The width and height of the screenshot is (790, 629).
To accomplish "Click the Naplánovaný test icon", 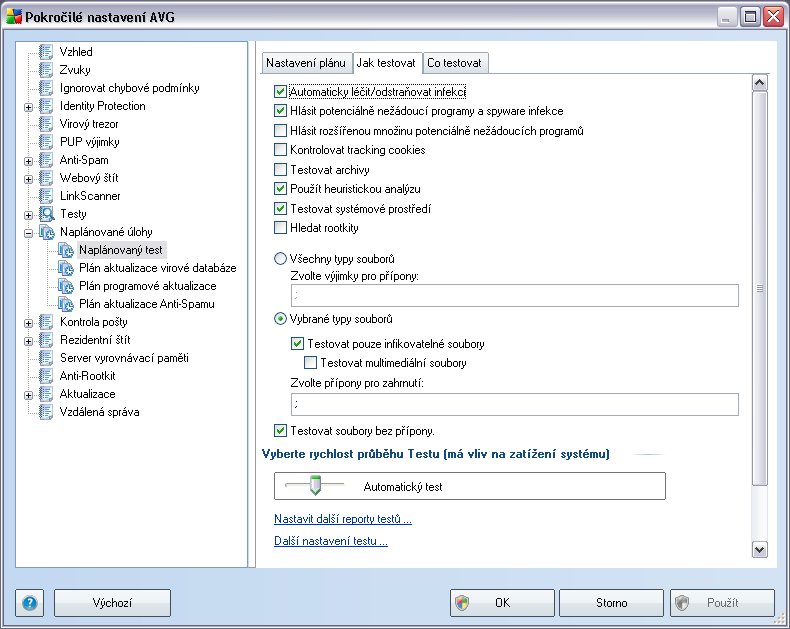I will click(x=65, y=250).
